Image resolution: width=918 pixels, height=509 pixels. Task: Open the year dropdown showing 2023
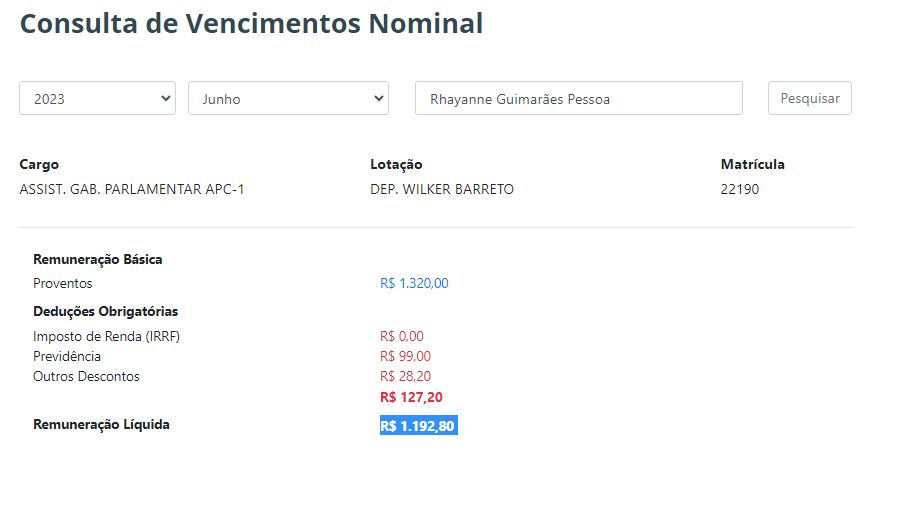click(x=97, y=99)
